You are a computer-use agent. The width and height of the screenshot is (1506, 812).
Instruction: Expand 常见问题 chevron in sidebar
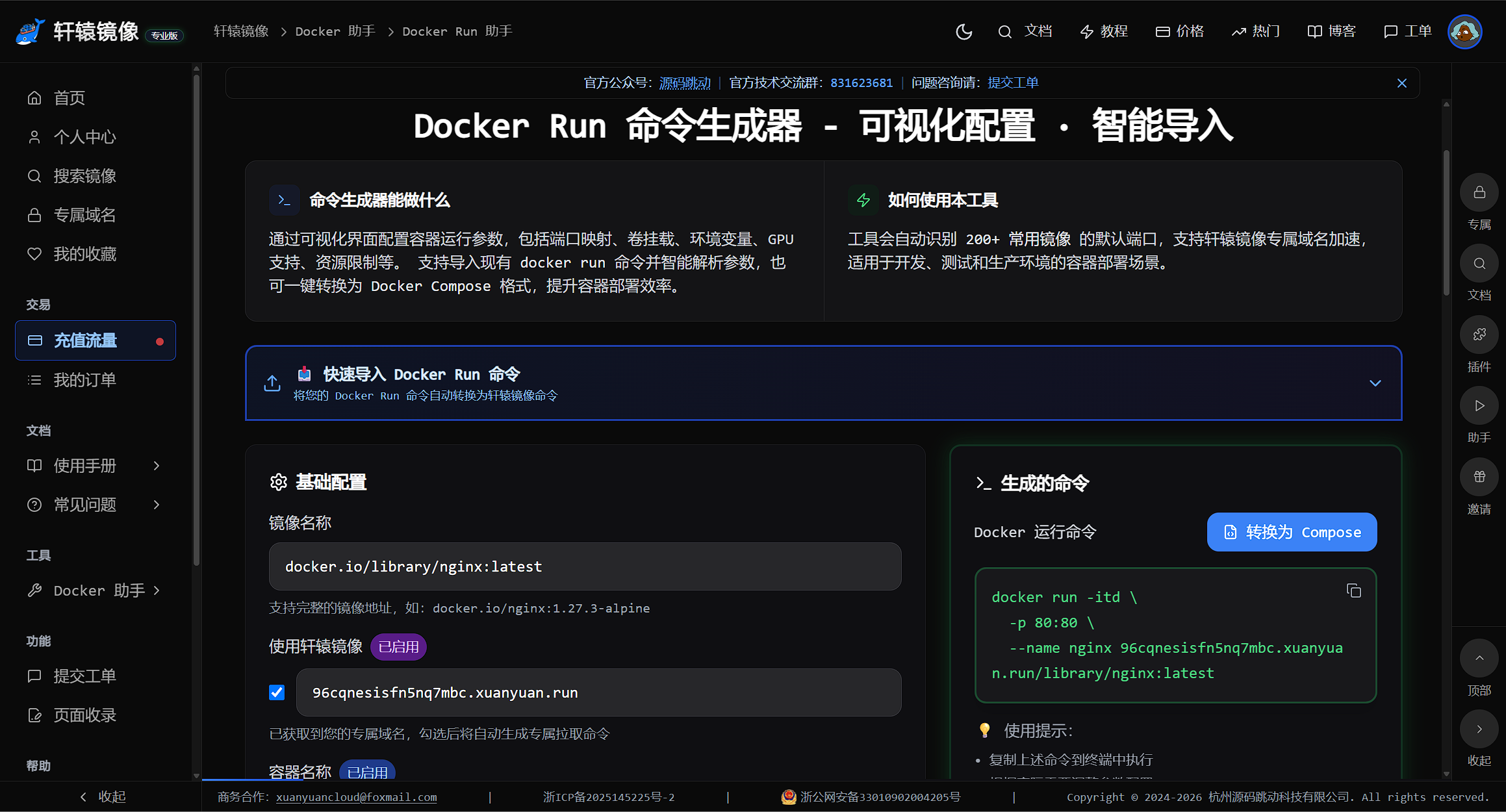157,505
